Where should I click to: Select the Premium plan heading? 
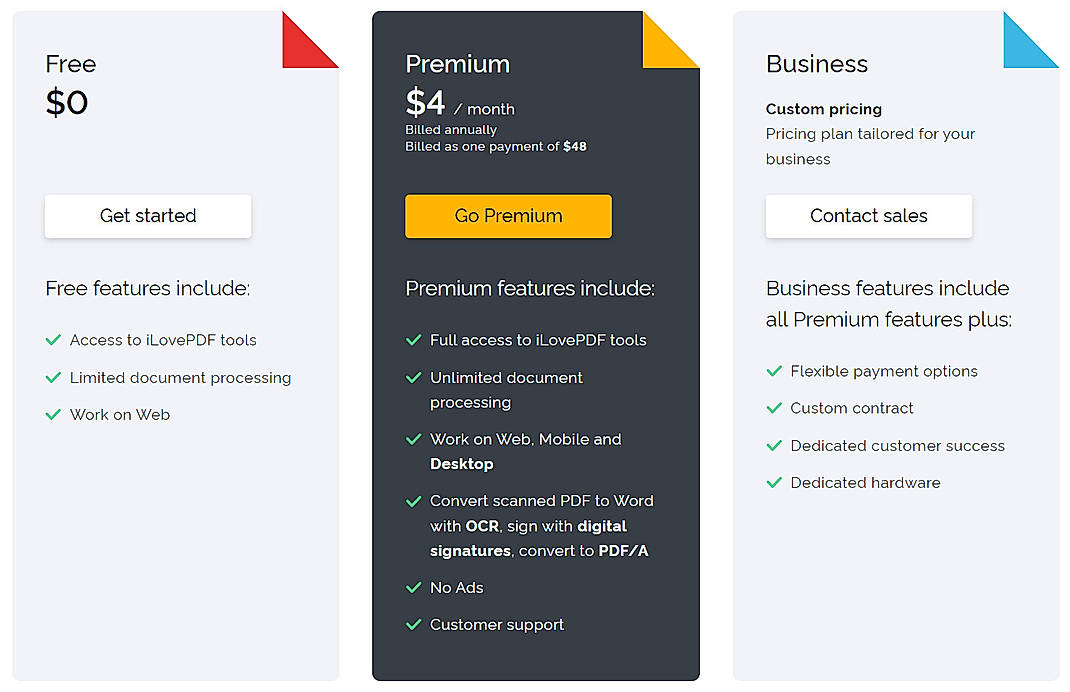[457, 64]
